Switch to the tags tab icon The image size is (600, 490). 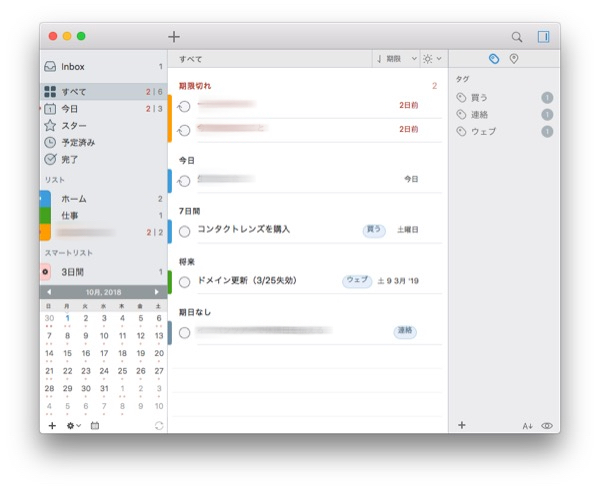[493, 59]
